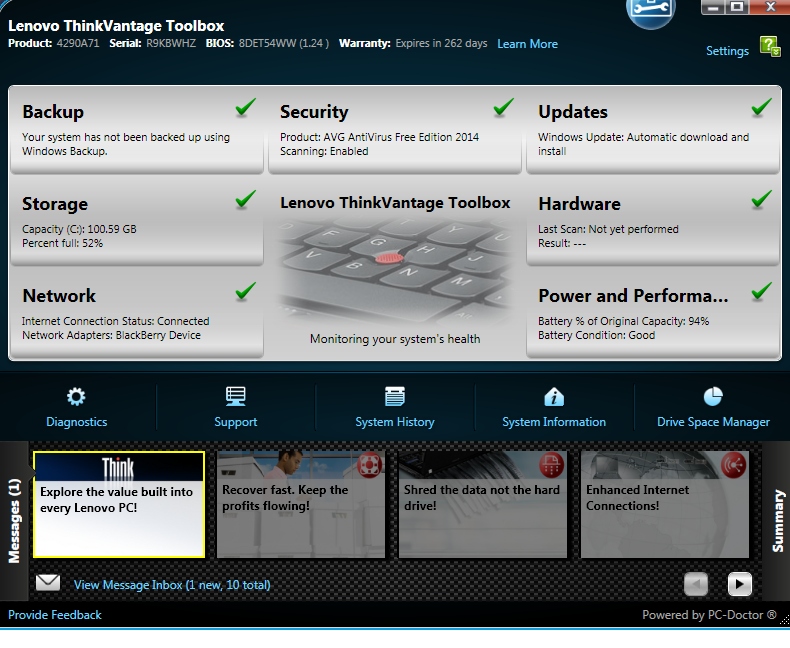Click the share icon on the Enhanced Internet card

tap(734, 465)
